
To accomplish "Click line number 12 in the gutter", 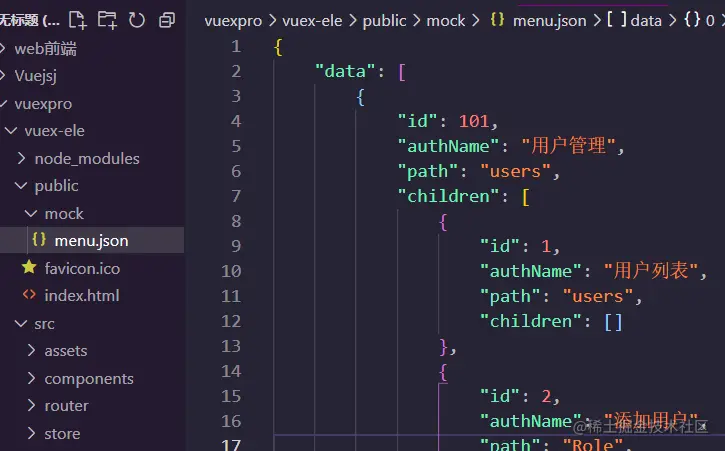I will pos(231,321).
